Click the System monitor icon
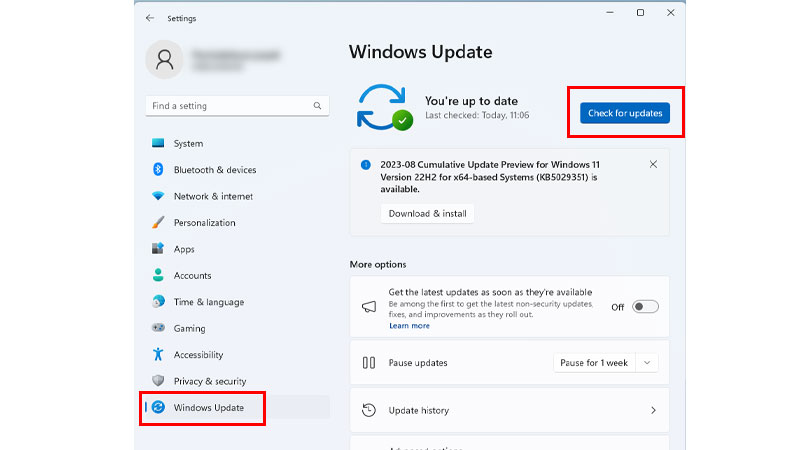The height and width of the screenshot is (450, 800). tap(158, 143)
